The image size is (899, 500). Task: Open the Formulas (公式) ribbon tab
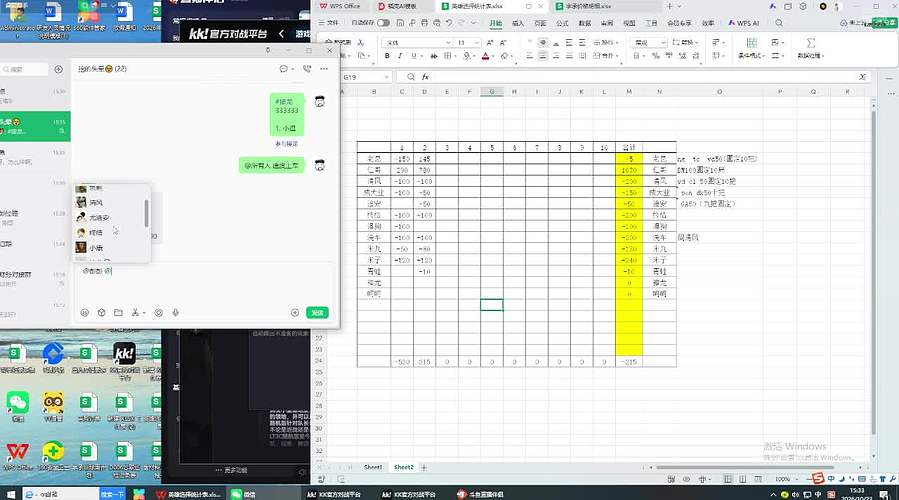[x=562, y=23]
